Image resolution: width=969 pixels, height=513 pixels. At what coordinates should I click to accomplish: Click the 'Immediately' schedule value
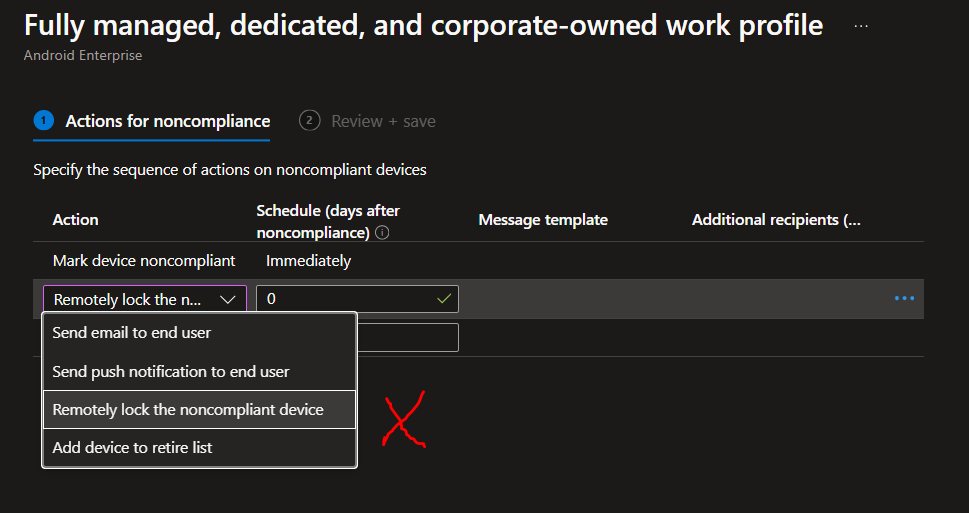[x=308, y=261]
